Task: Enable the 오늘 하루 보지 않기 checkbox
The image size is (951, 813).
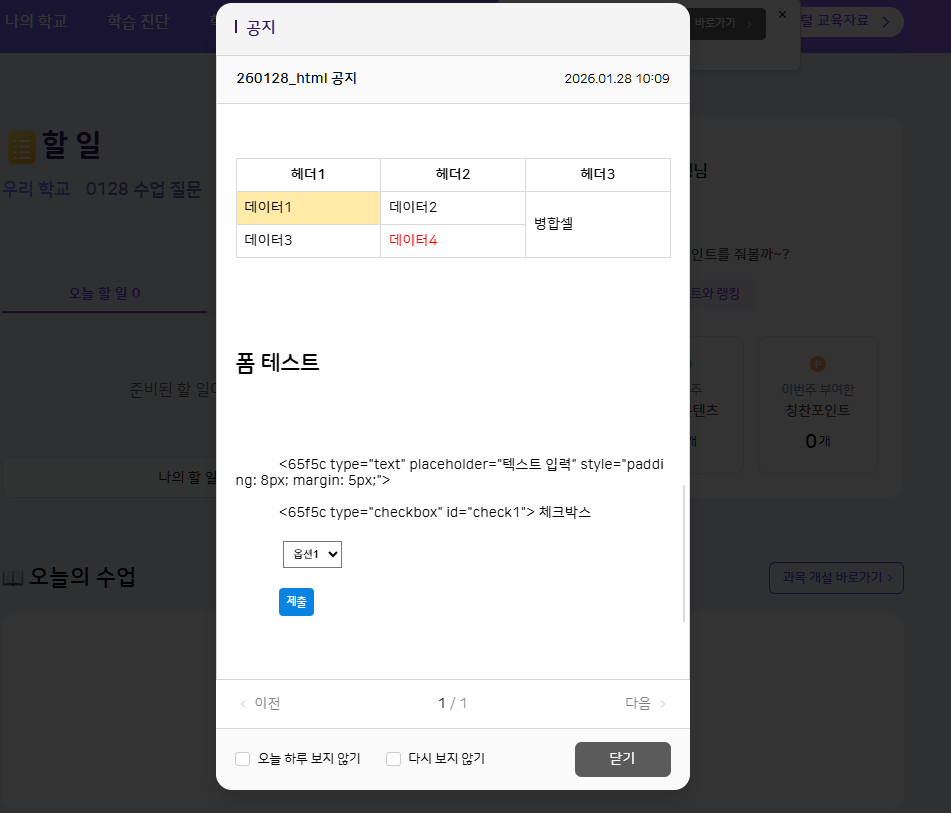Action: pos(242,759)
